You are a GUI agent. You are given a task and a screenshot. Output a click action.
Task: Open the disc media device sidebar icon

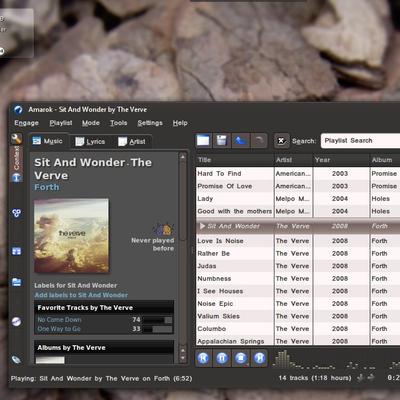(x=17, y=322)
